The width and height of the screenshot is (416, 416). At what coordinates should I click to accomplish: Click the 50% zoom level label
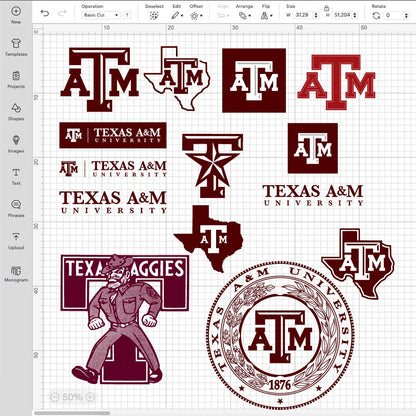click(72, 397)
